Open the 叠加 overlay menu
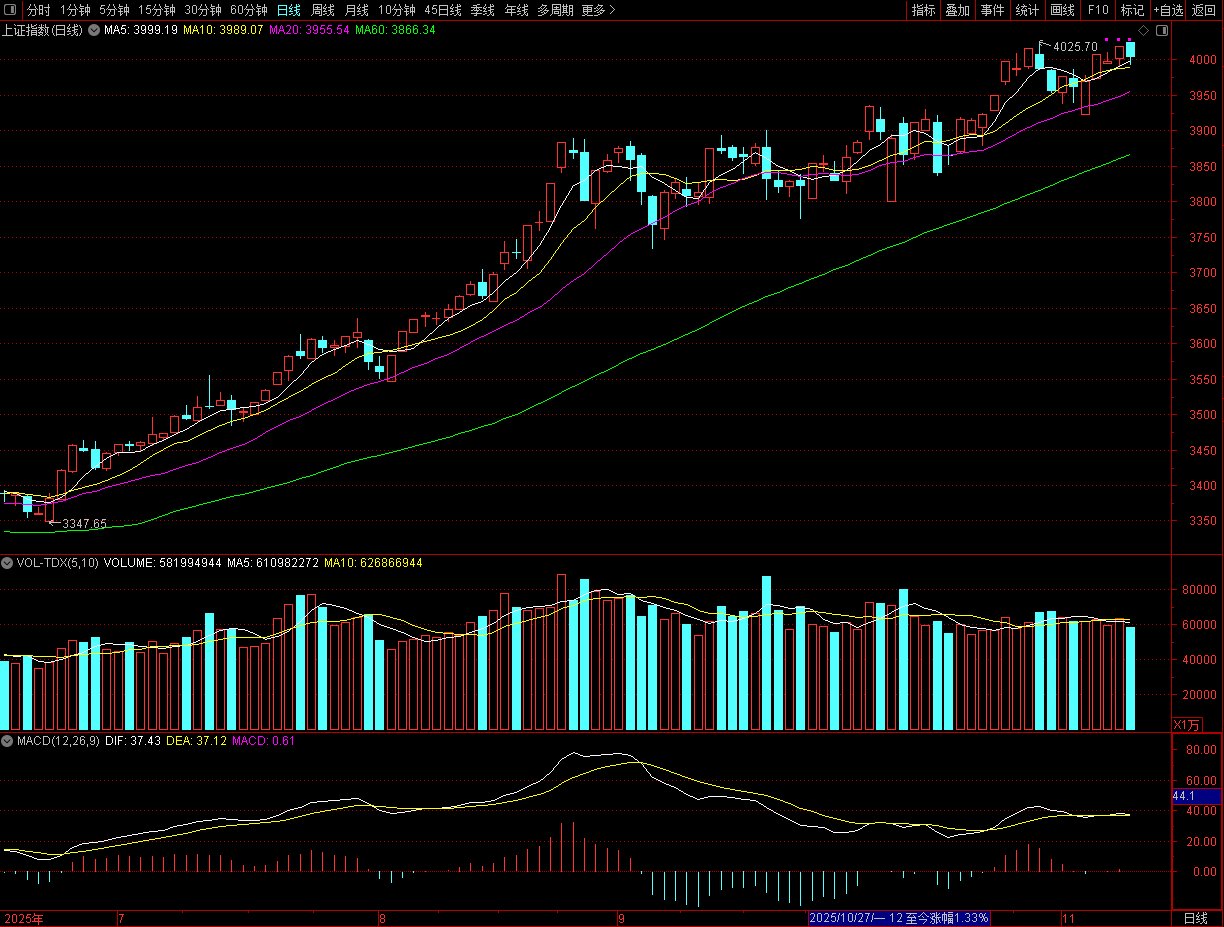The width and height of the screenshot is (1224, 927). point(957,10)
